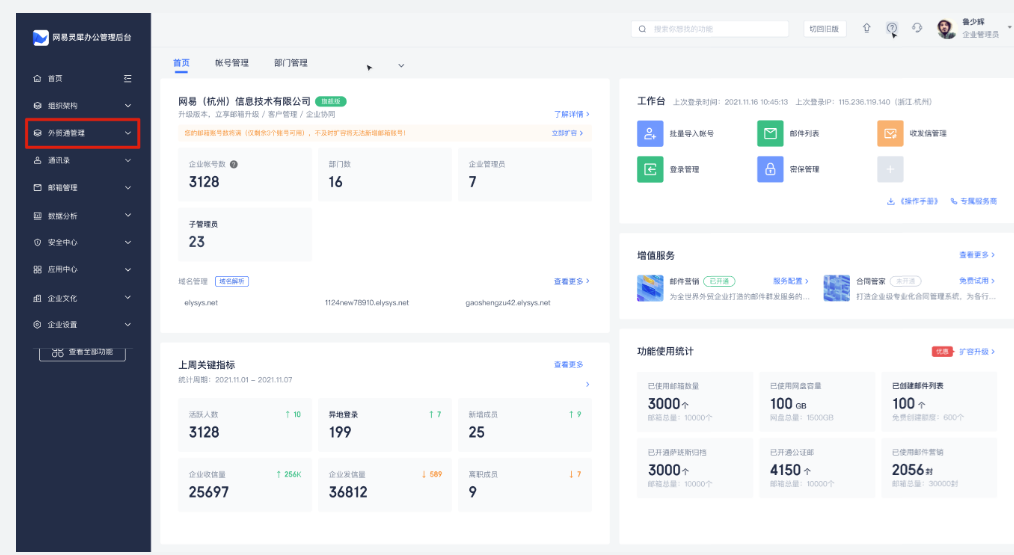The image size is (1014, 555).
Task: Click the 专属服务商 link
Action: point(973,201)
